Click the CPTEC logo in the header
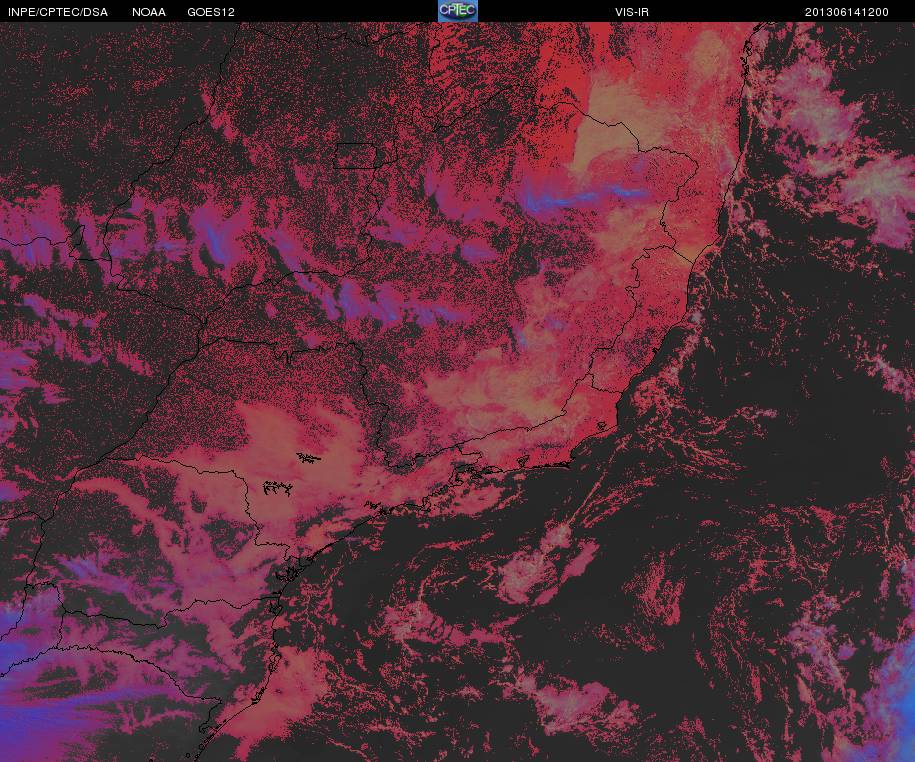915x762 pixels. pyautogui.click(x=458, y=11)
